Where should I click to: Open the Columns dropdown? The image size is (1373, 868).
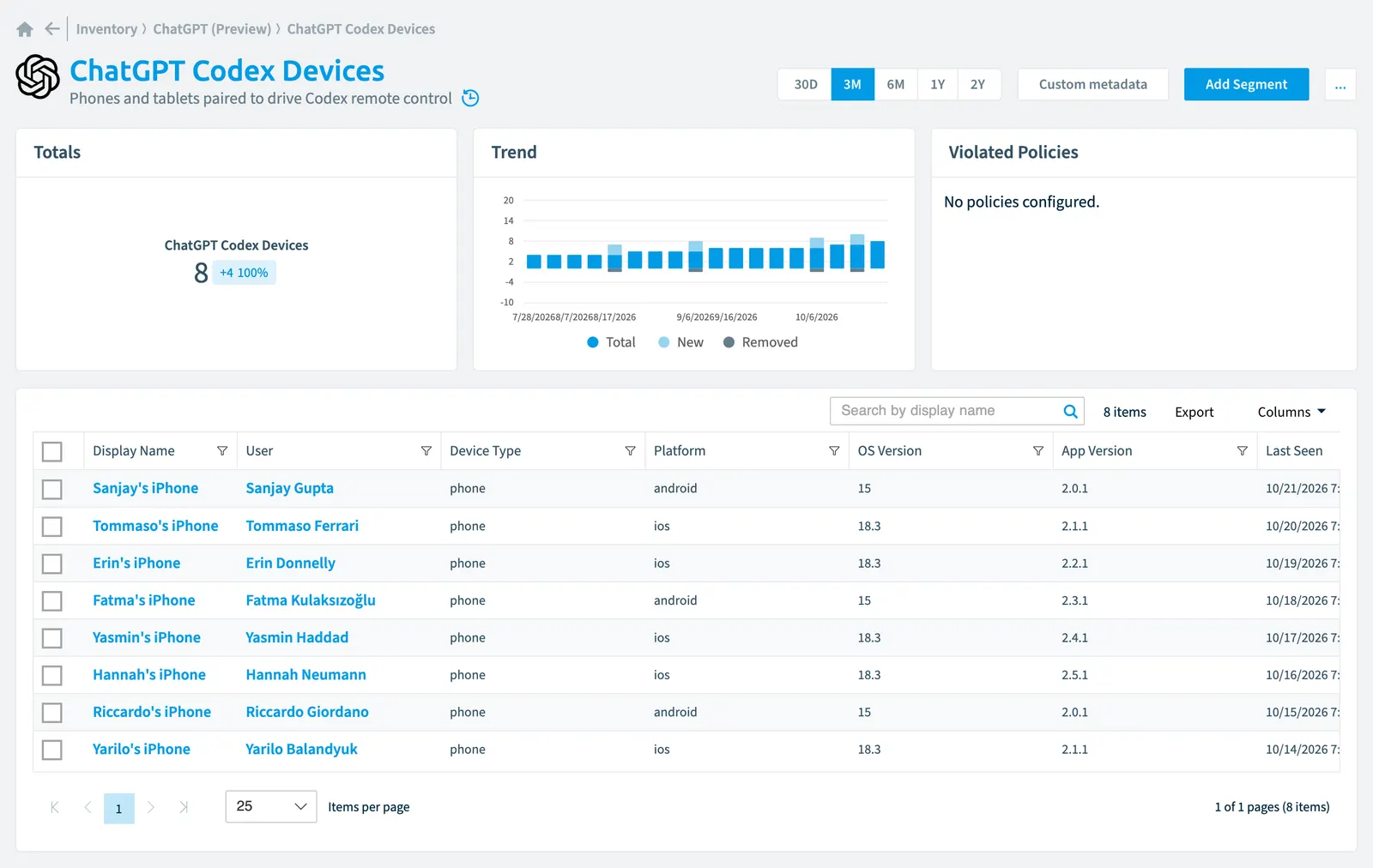click(x=1291, y=412)
